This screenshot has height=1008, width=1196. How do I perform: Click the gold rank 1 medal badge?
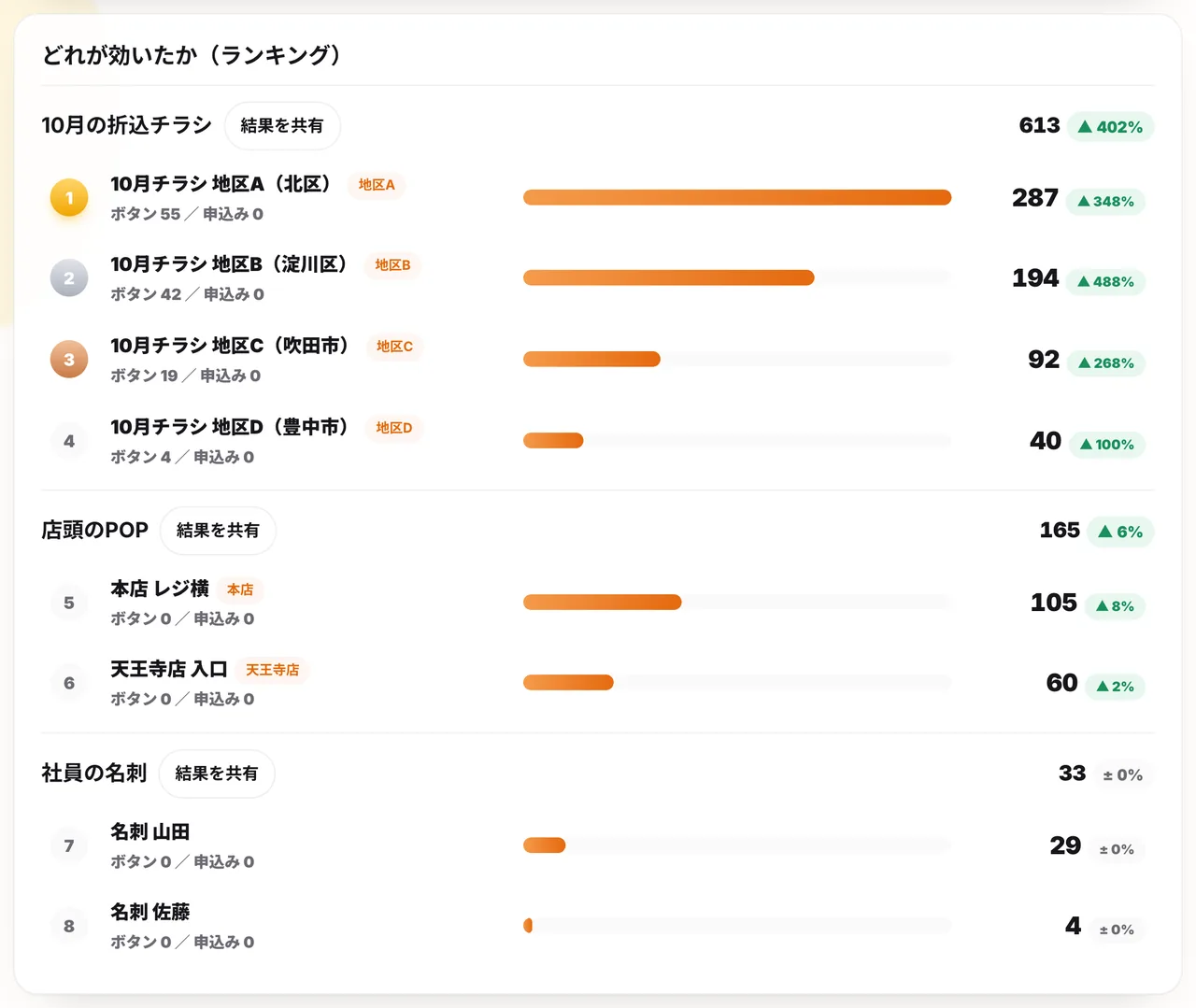tap(69, 198)
